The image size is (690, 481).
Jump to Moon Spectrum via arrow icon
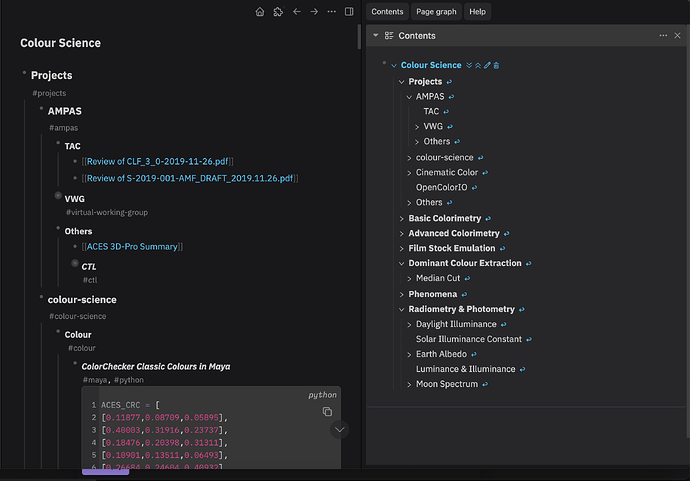[484, 384]
